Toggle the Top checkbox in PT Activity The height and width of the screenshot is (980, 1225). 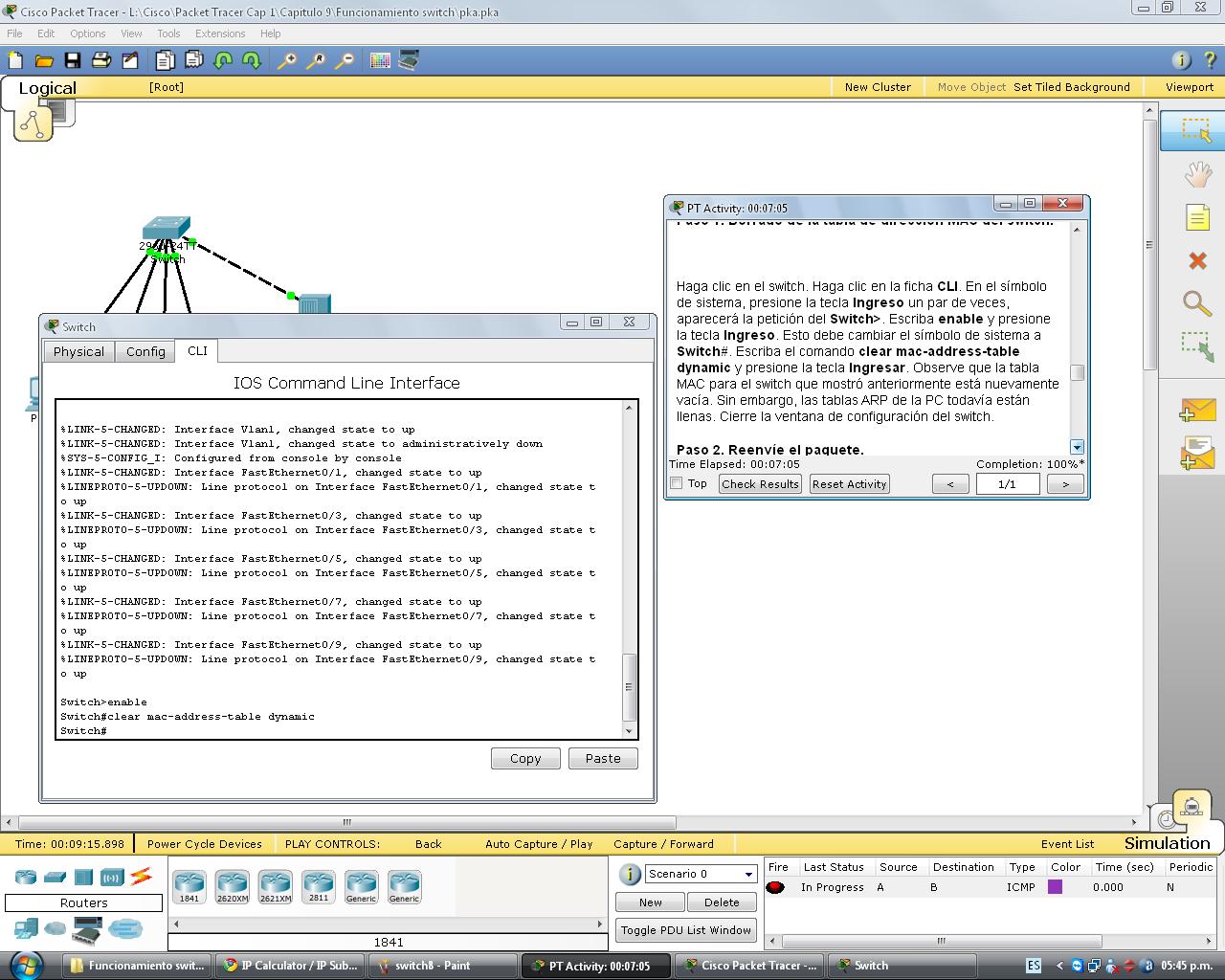pos(677,483)
